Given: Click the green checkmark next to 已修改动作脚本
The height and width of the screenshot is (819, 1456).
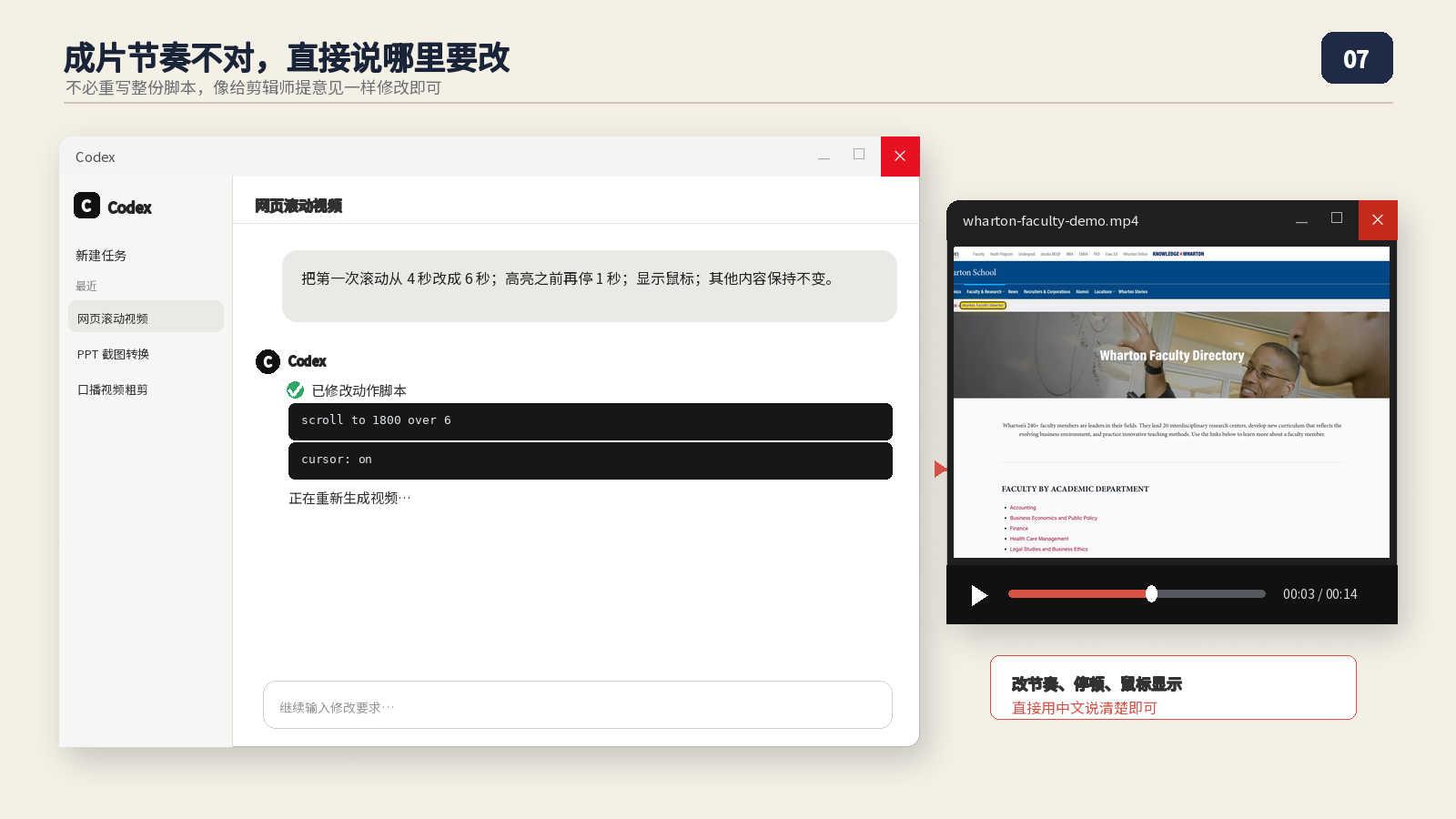Looking at the screenshot, I should pyautogui.click(x=296, y=390).
